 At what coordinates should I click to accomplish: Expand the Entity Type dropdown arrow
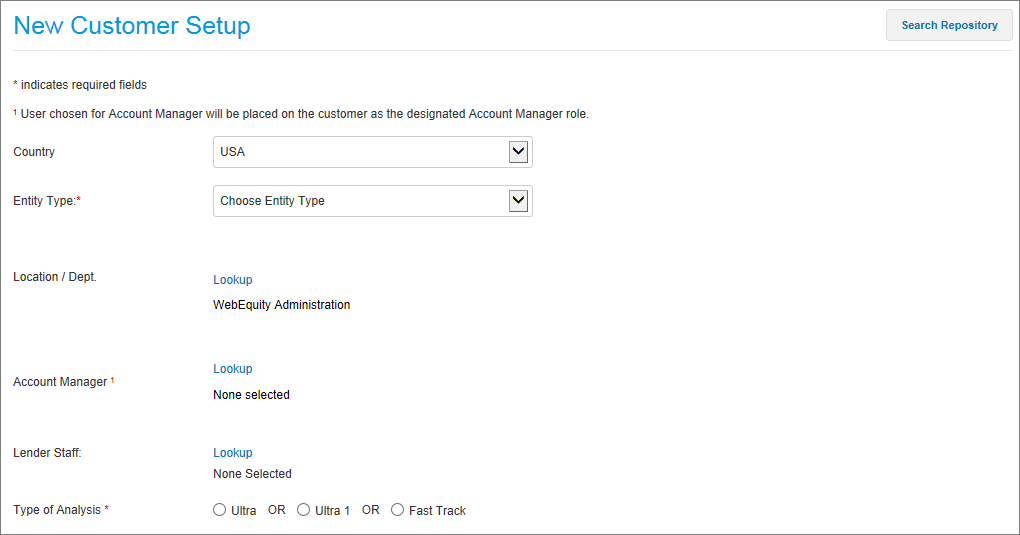coord(518,201)
